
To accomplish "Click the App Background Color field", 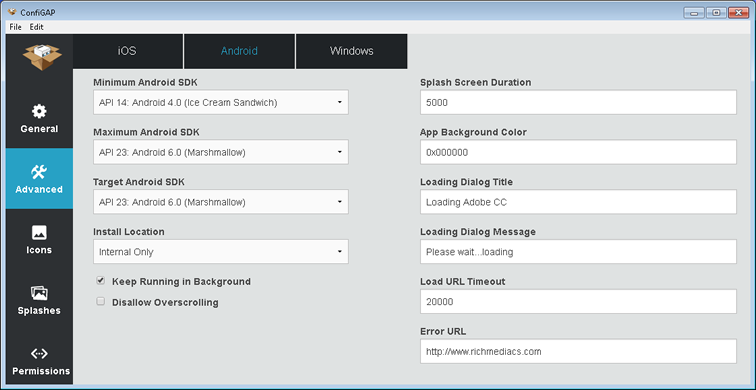I will coord(578,152).
